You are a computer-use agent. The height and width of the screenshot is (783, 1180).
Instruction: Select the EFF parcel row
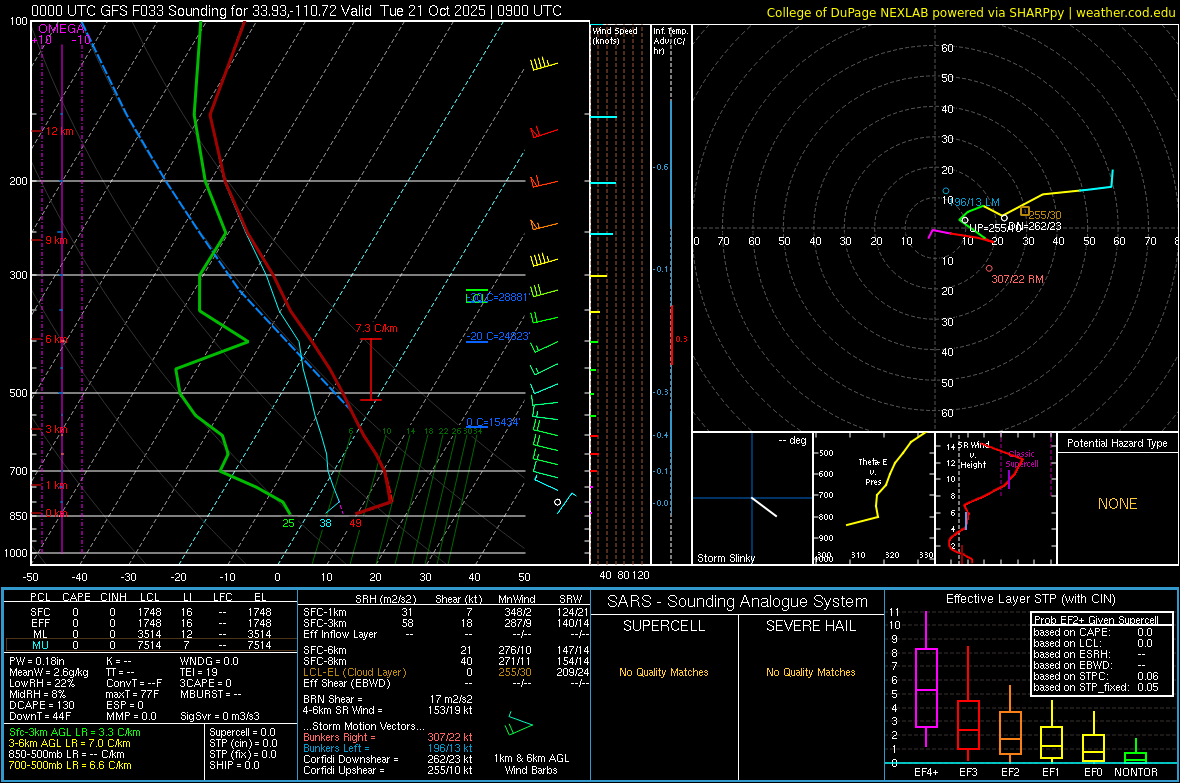pos(151,623)
